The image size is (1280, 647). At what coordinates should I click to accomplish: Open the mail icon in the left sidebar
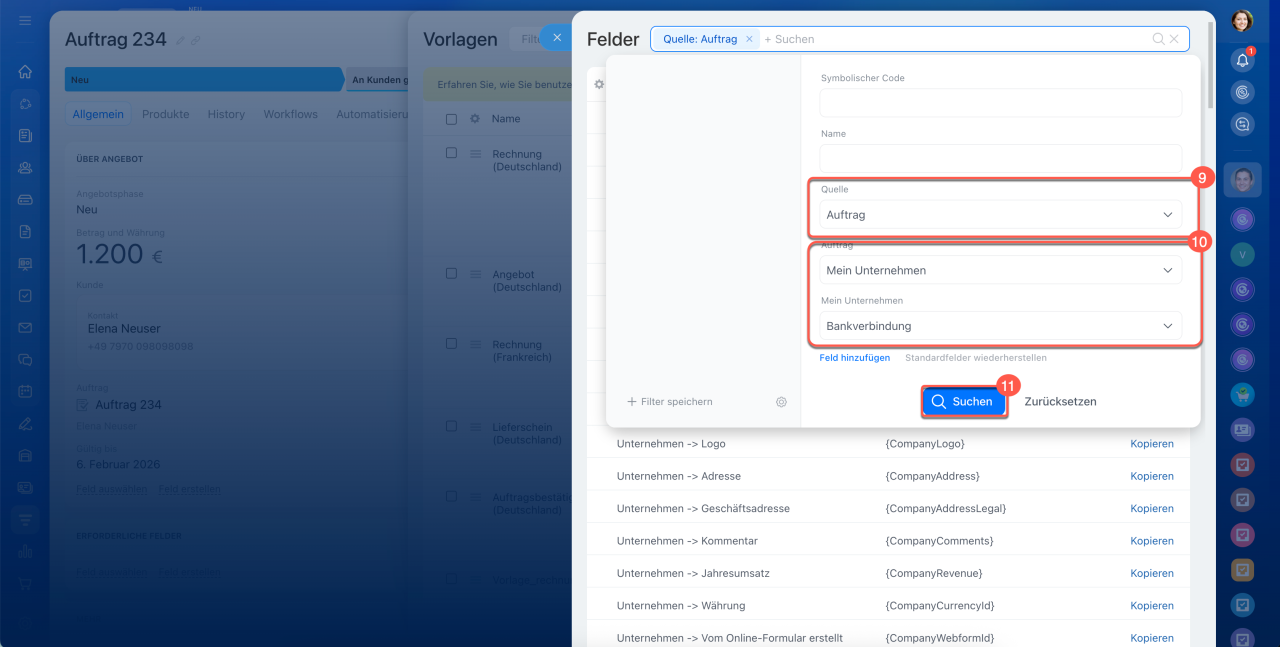(x=25, y=328)
